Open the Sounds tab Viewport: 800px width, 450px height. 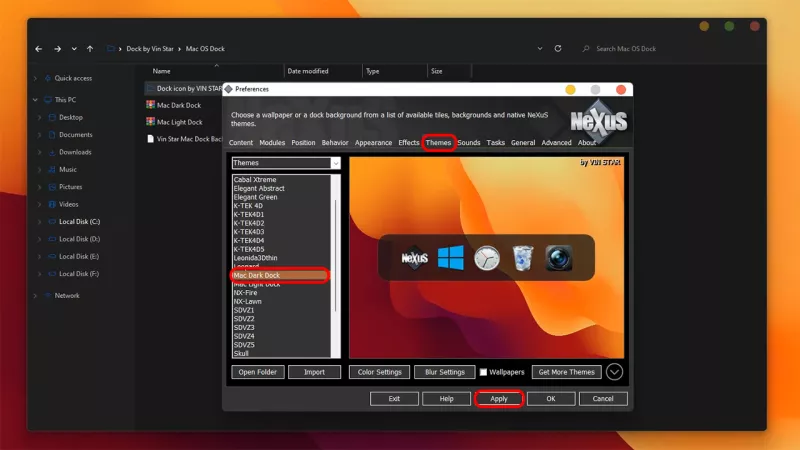[468, 143]
